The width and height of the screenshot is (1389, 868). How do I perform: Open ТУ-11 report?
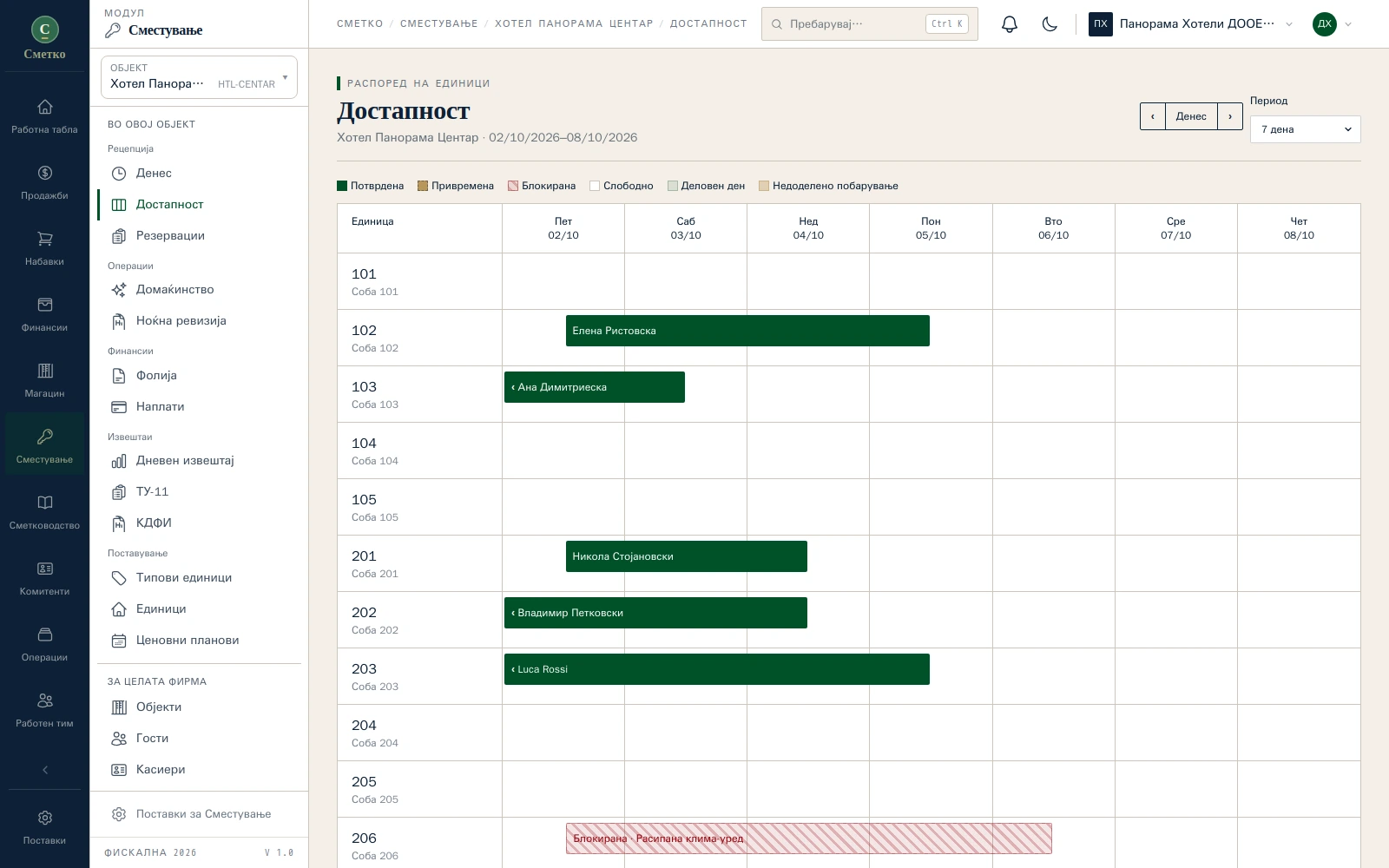[x=199, y=491]
